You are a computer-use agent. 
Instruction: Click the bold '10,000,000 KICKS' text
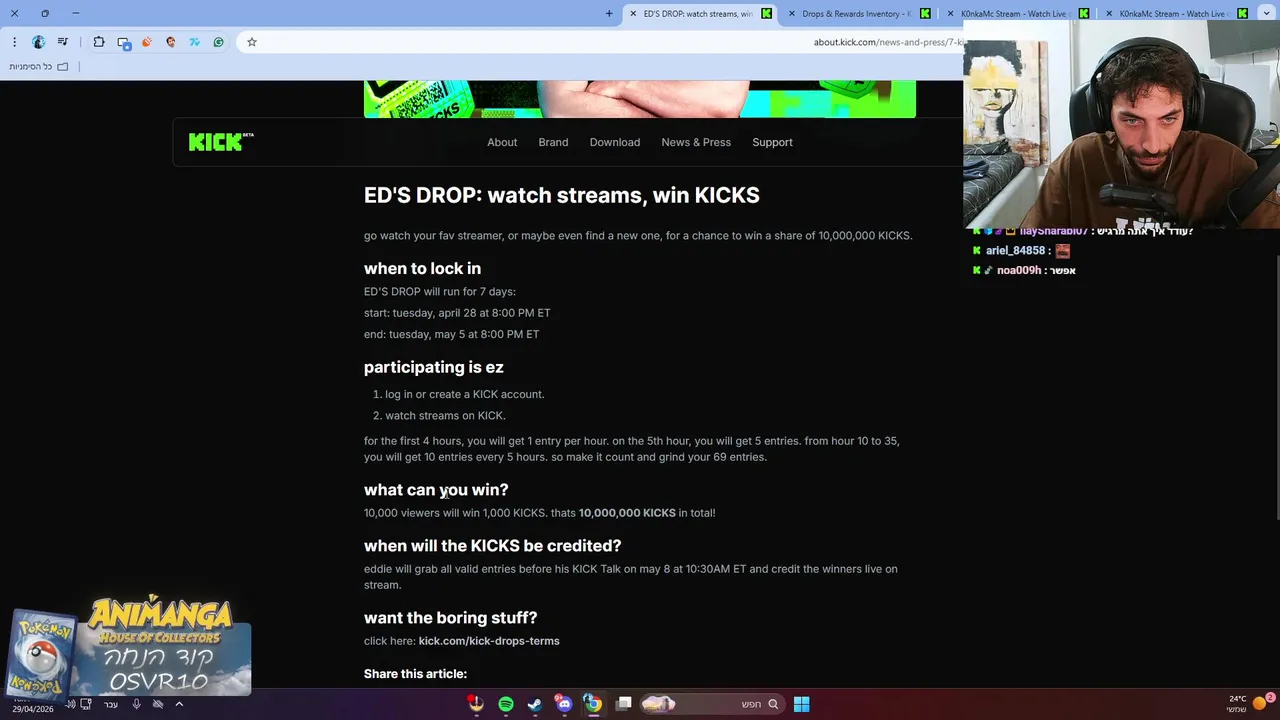(x=627, y=513)
